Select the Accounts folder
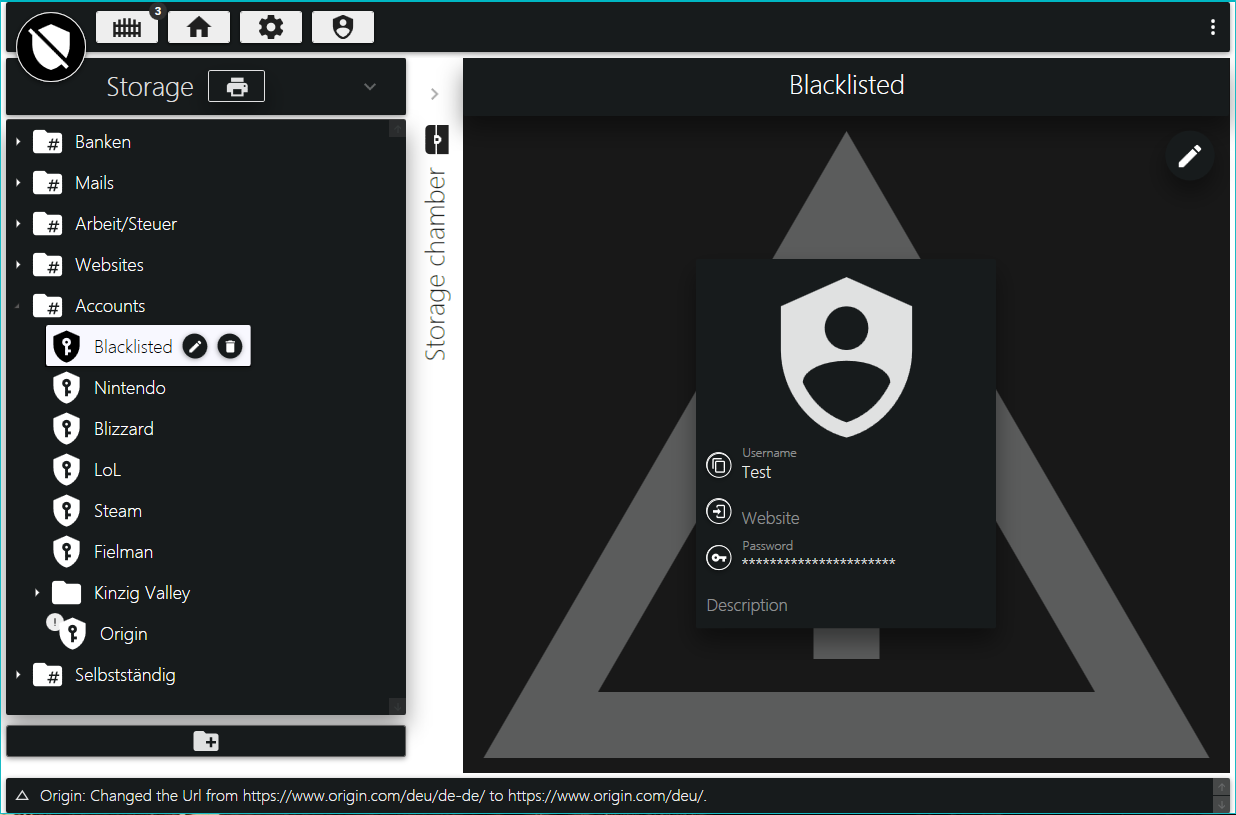Image resolution: width=1236 pixels, height=815 pixels. click(110, 306)
